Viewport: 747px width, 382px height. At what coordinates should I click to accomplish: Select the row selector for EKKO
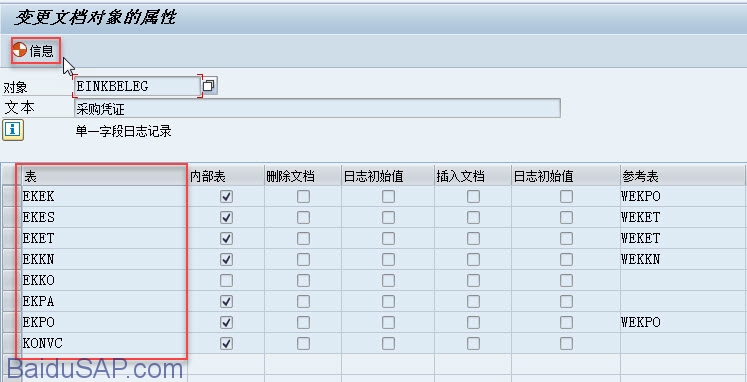point(11,280)
